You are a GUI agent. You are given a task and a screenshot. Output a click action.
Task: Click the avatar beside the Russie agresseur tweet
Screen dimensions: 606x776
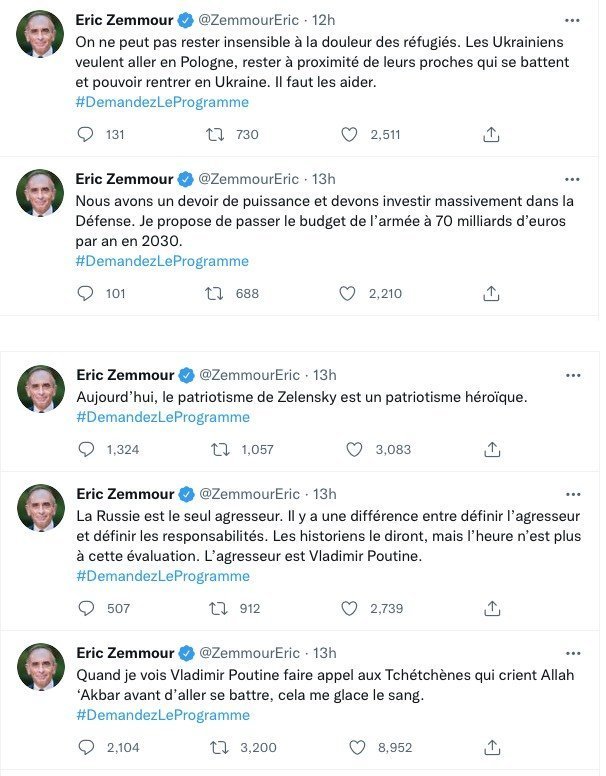[x=41, y=508]
